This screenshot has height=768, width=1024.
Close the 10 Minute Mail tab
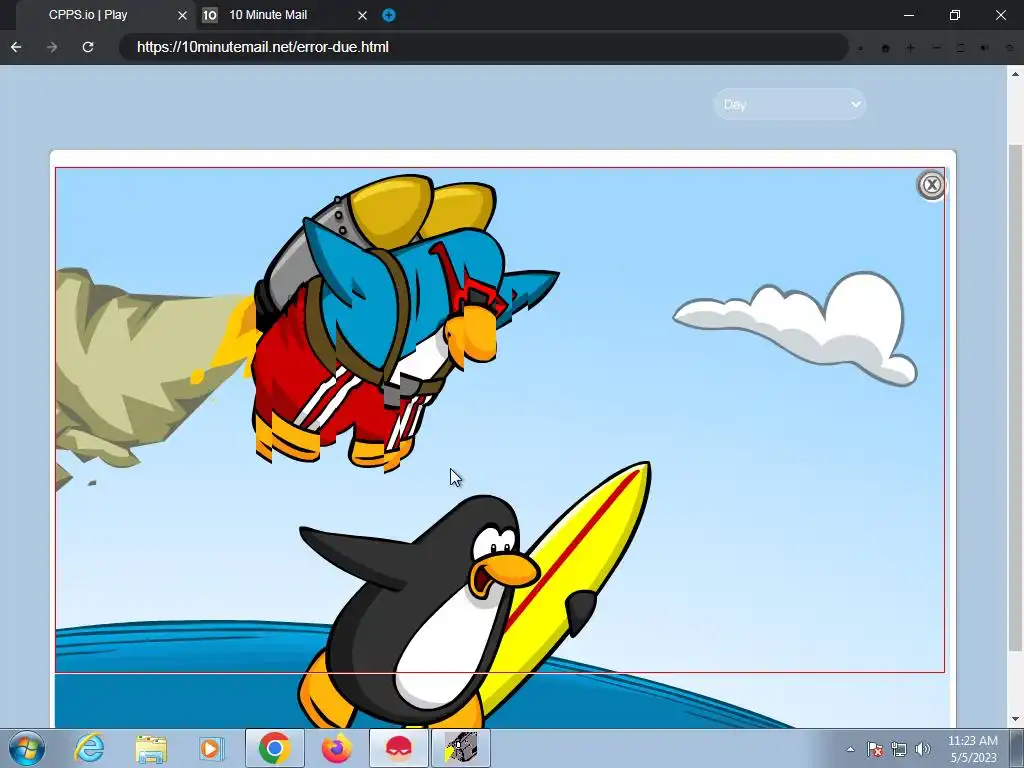coord(362,15)
